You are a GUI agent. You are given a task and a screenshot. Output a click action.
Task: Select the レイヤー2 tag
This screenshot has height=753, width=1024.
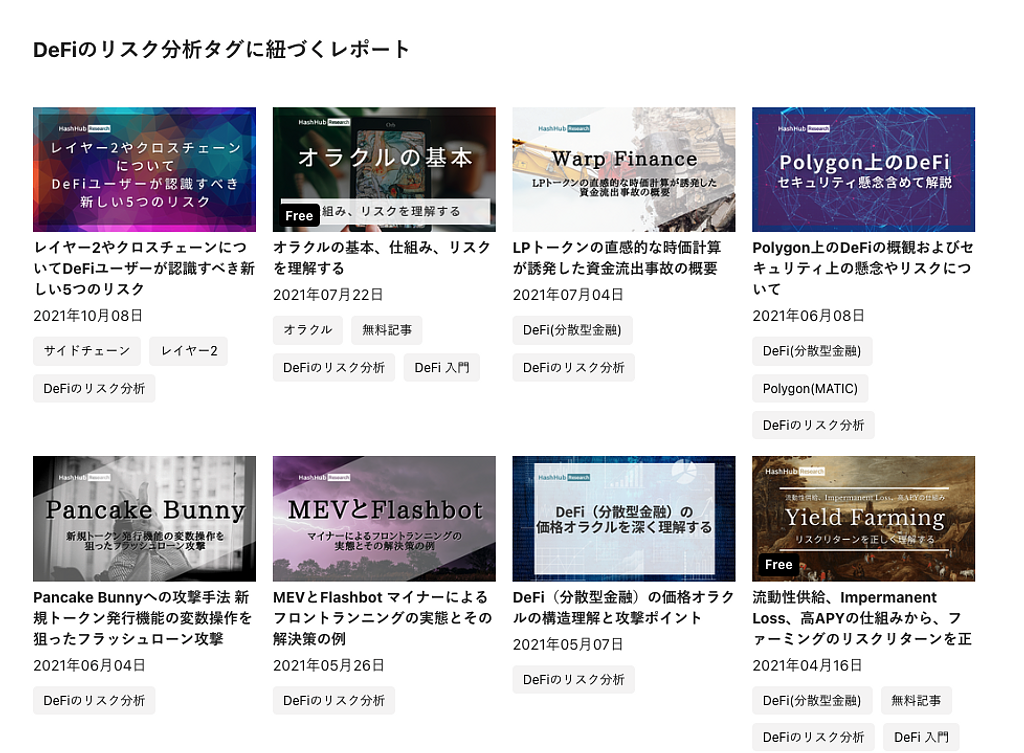pos(189,351)
